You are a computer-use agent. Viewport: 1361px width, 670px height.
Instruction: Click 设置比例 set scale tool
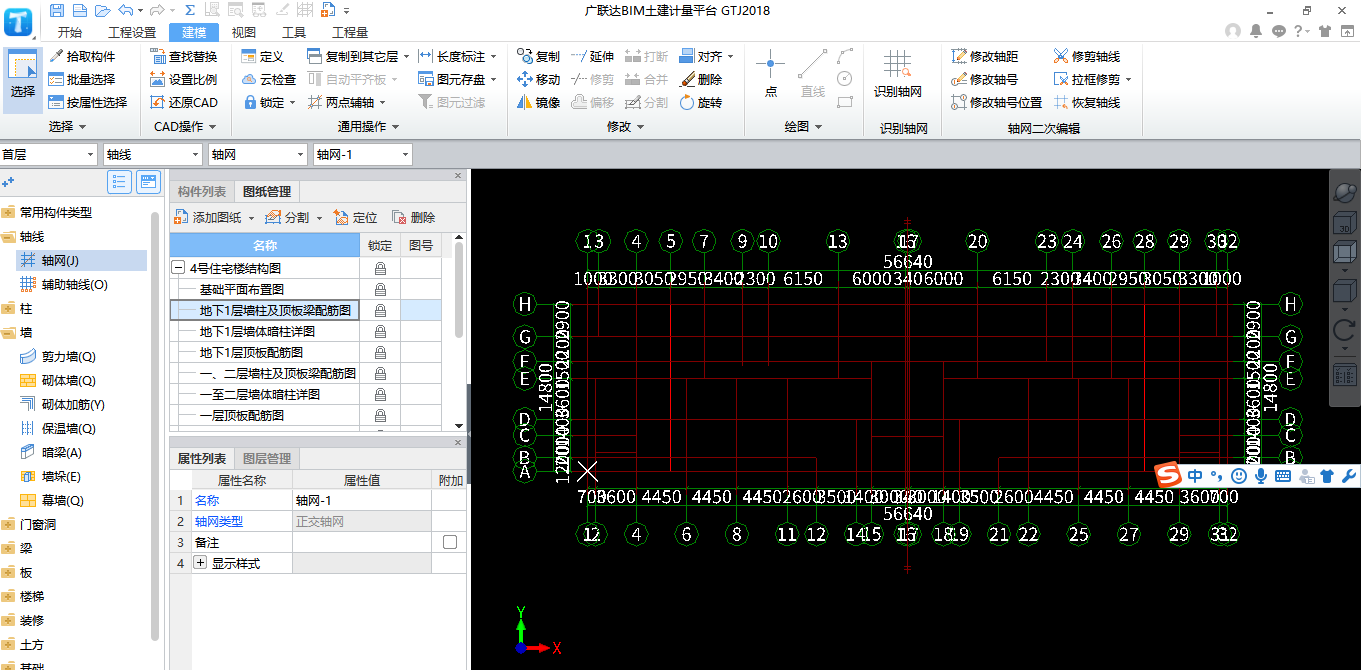(x=183, y=79)
